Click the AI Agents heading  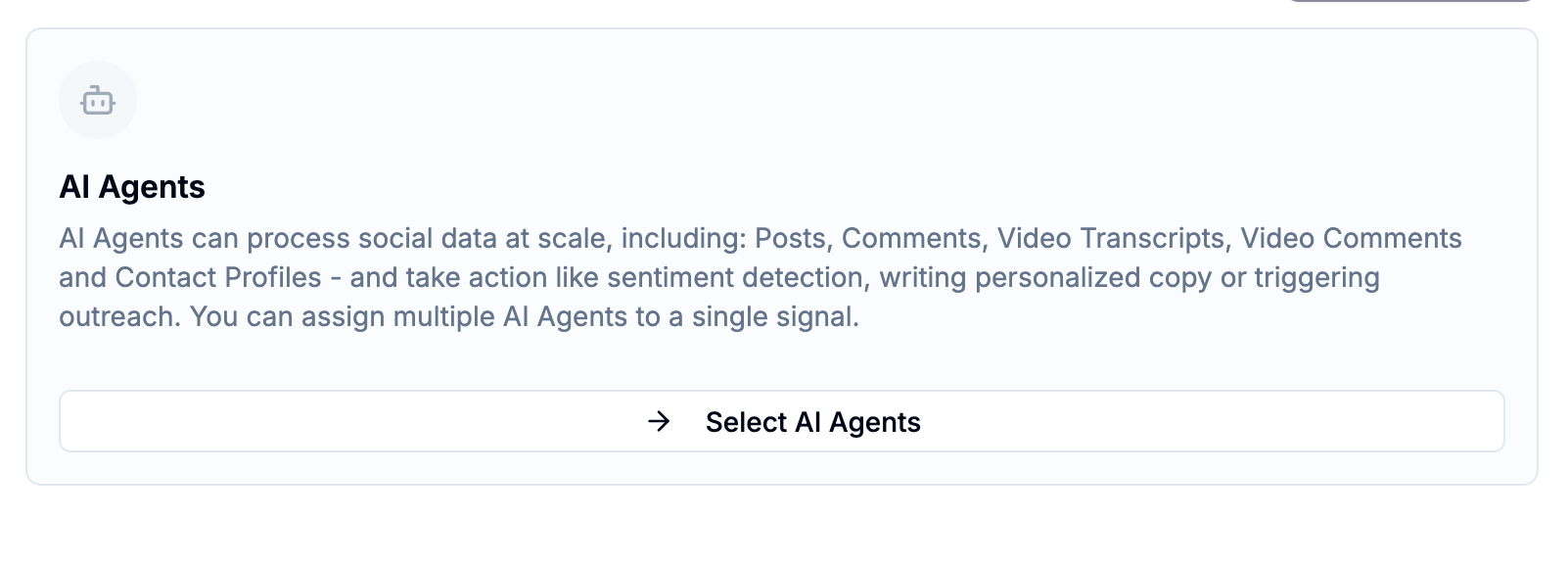click(132, 186)
